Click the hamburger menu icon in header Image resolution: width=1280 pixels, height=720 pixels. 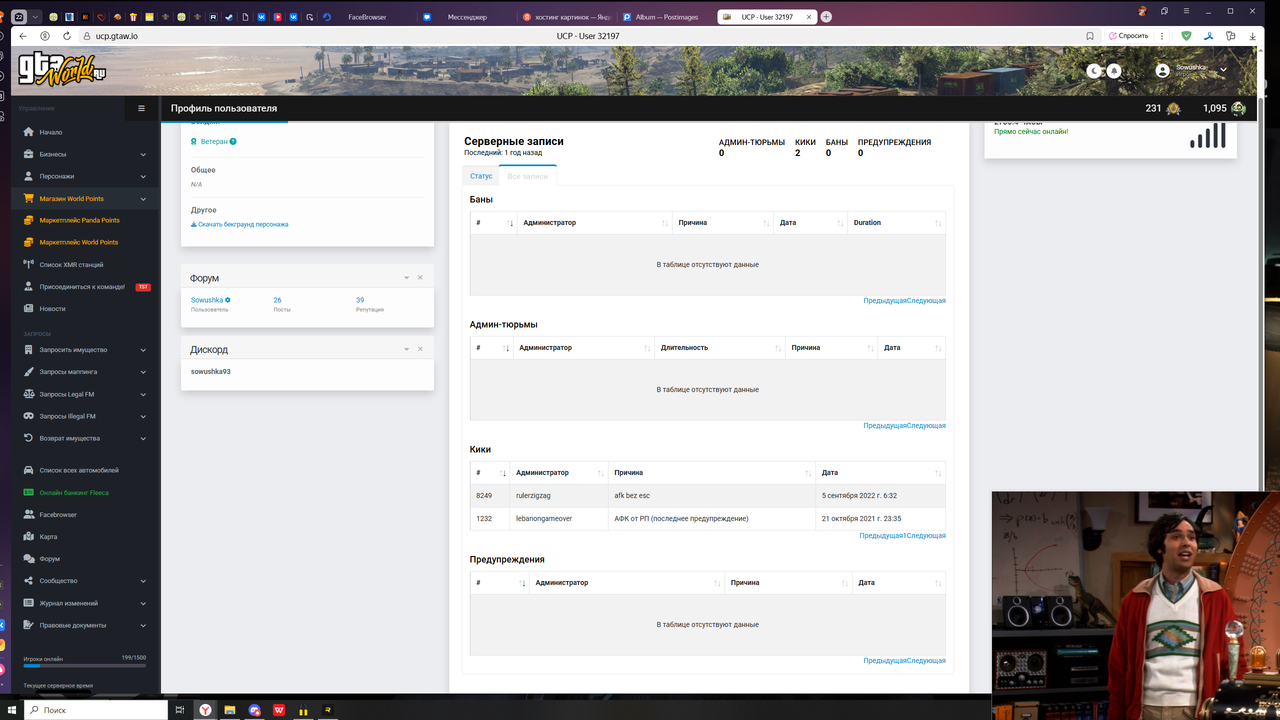(142, 108)
